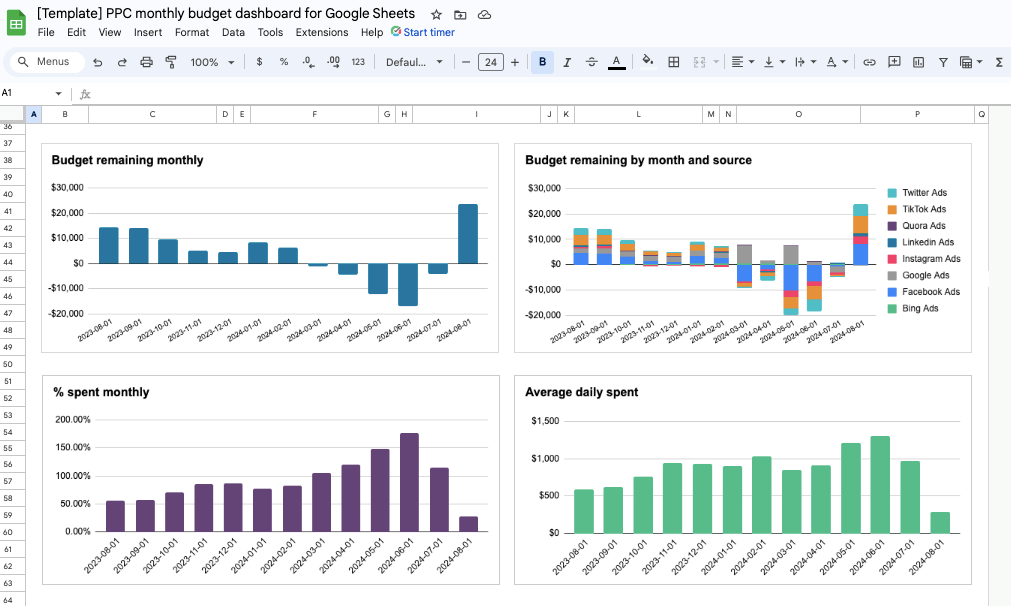Click the insert link icon
1011x606 pixels.
point(869,62)
